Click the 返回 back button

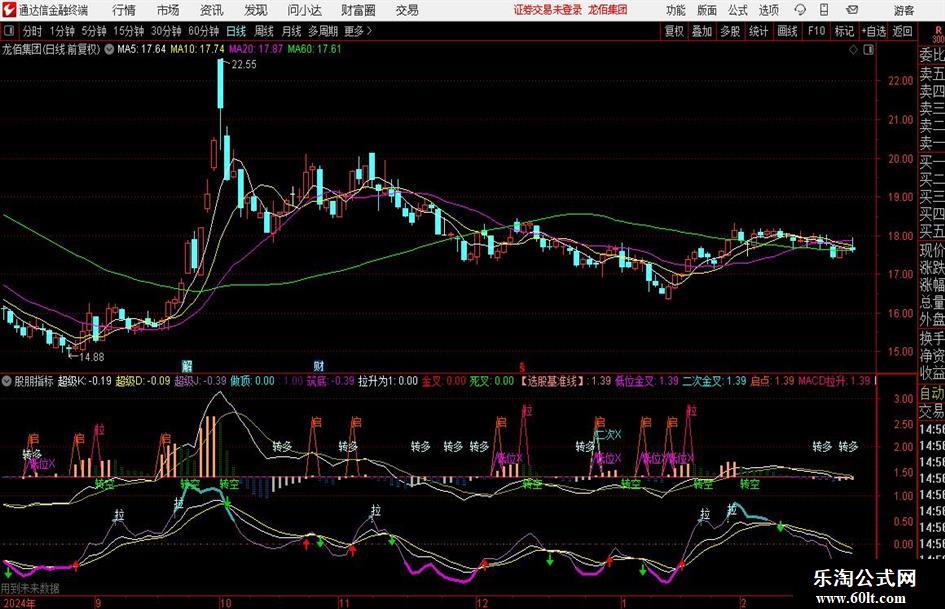pos(902,31)
